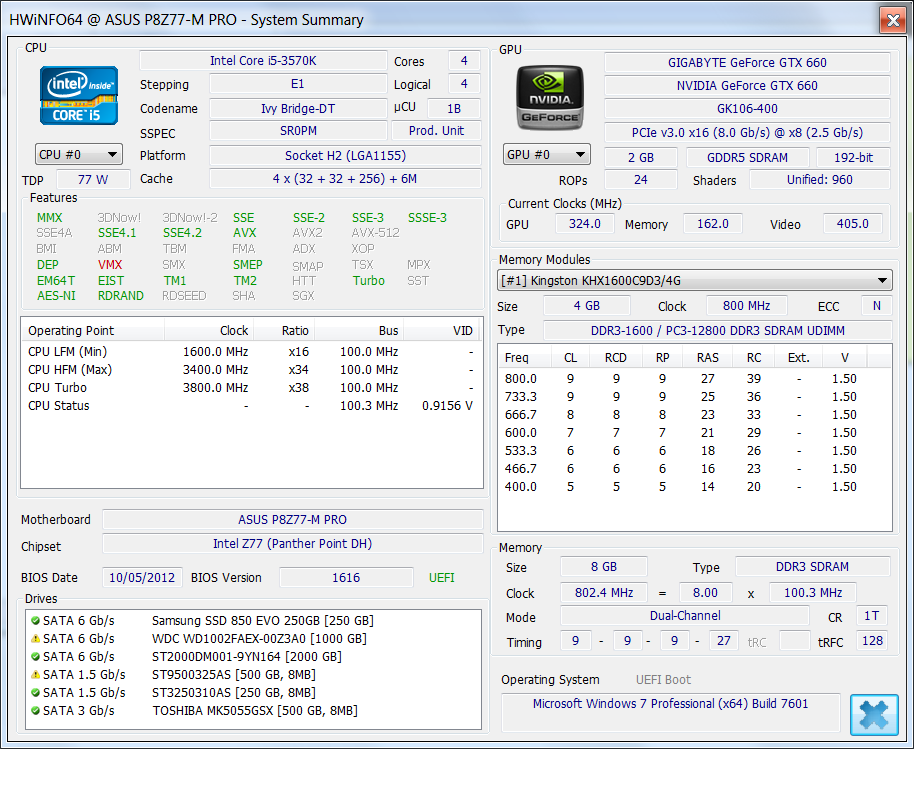Click the status icon for the TOSHIBA MK5055GSX drive
914x794 pixels.
point(35,711)
